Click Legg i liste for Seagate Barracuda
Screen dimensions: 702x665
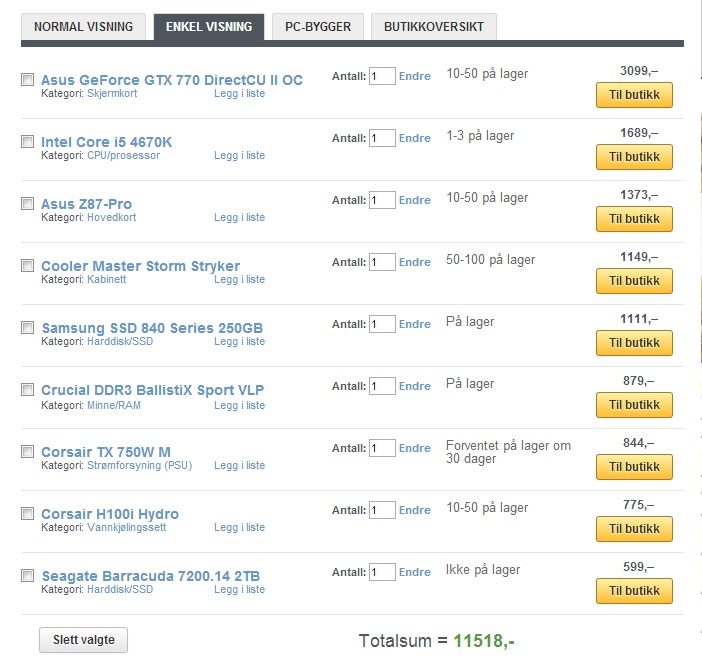[x=240, y=589]
